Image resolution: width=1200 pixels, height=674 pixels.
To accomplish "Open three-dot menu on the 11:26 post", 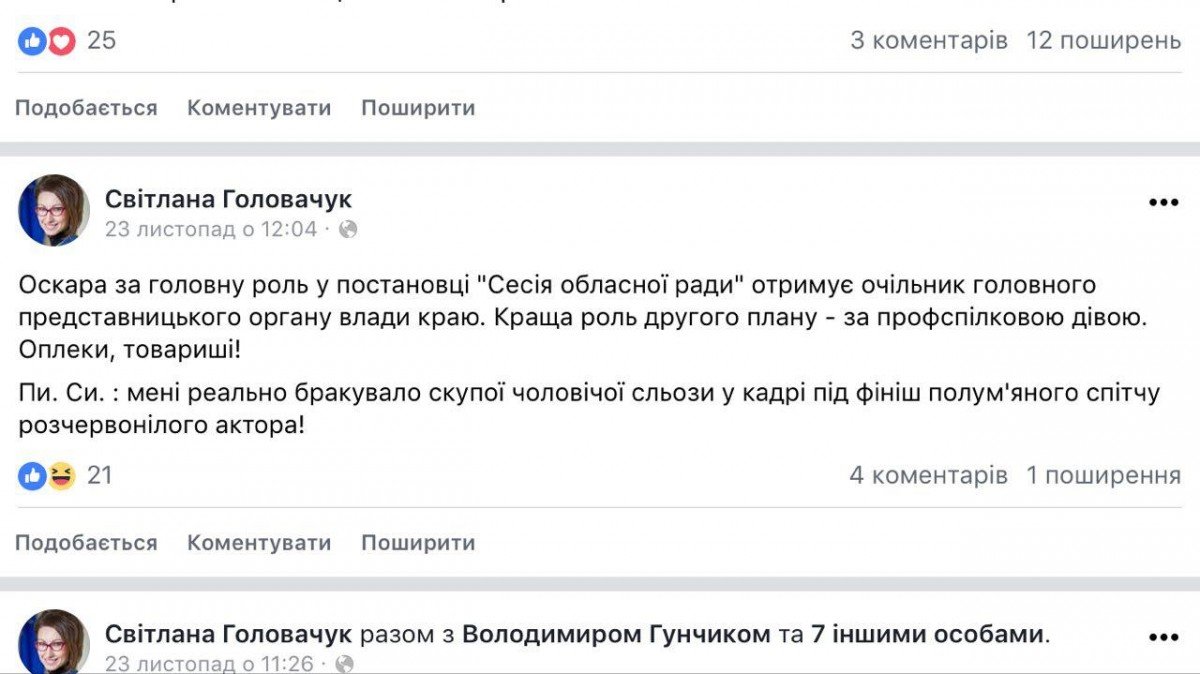I will click(x=1163, y=637).
